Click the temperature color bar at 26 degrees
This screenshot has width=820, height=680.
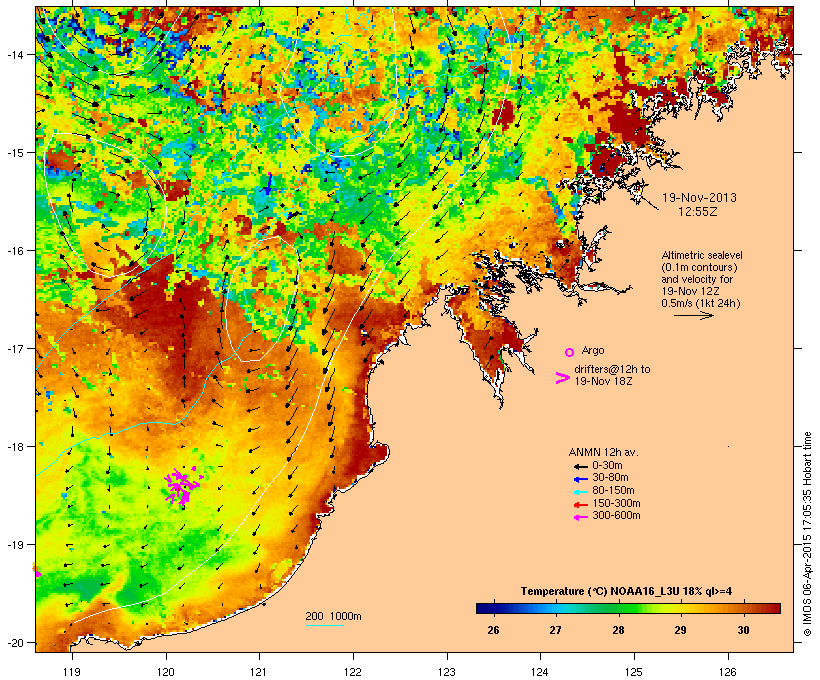[x=493, y=608]
